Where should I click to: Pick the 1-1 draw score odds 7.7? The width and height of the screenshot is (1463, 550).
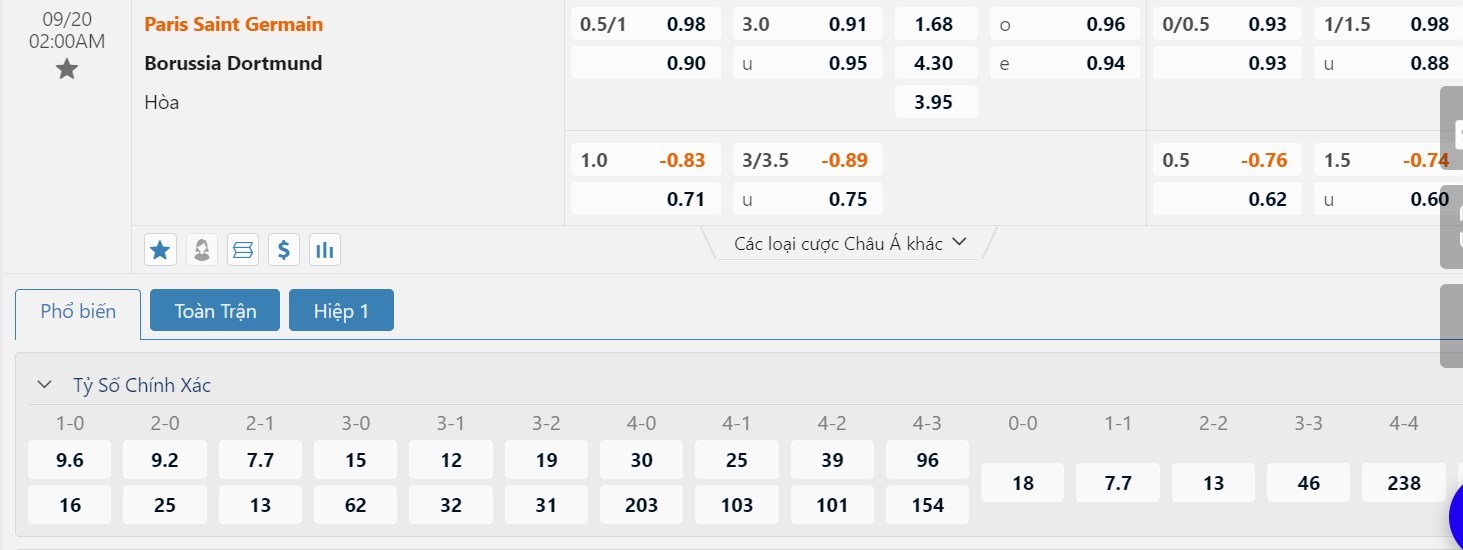pos(1118,483)
